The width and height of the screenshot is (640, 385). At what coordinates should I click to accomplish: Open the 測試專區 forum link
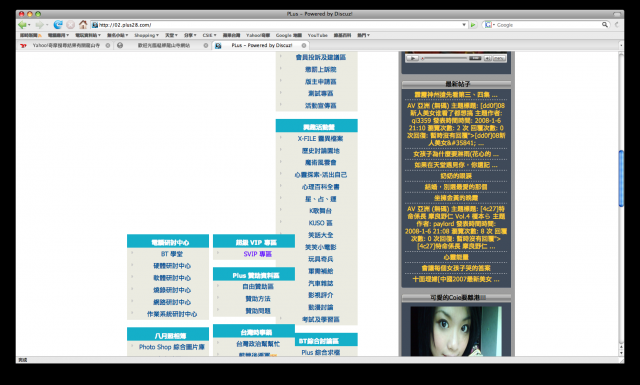[x=320, y=93]
